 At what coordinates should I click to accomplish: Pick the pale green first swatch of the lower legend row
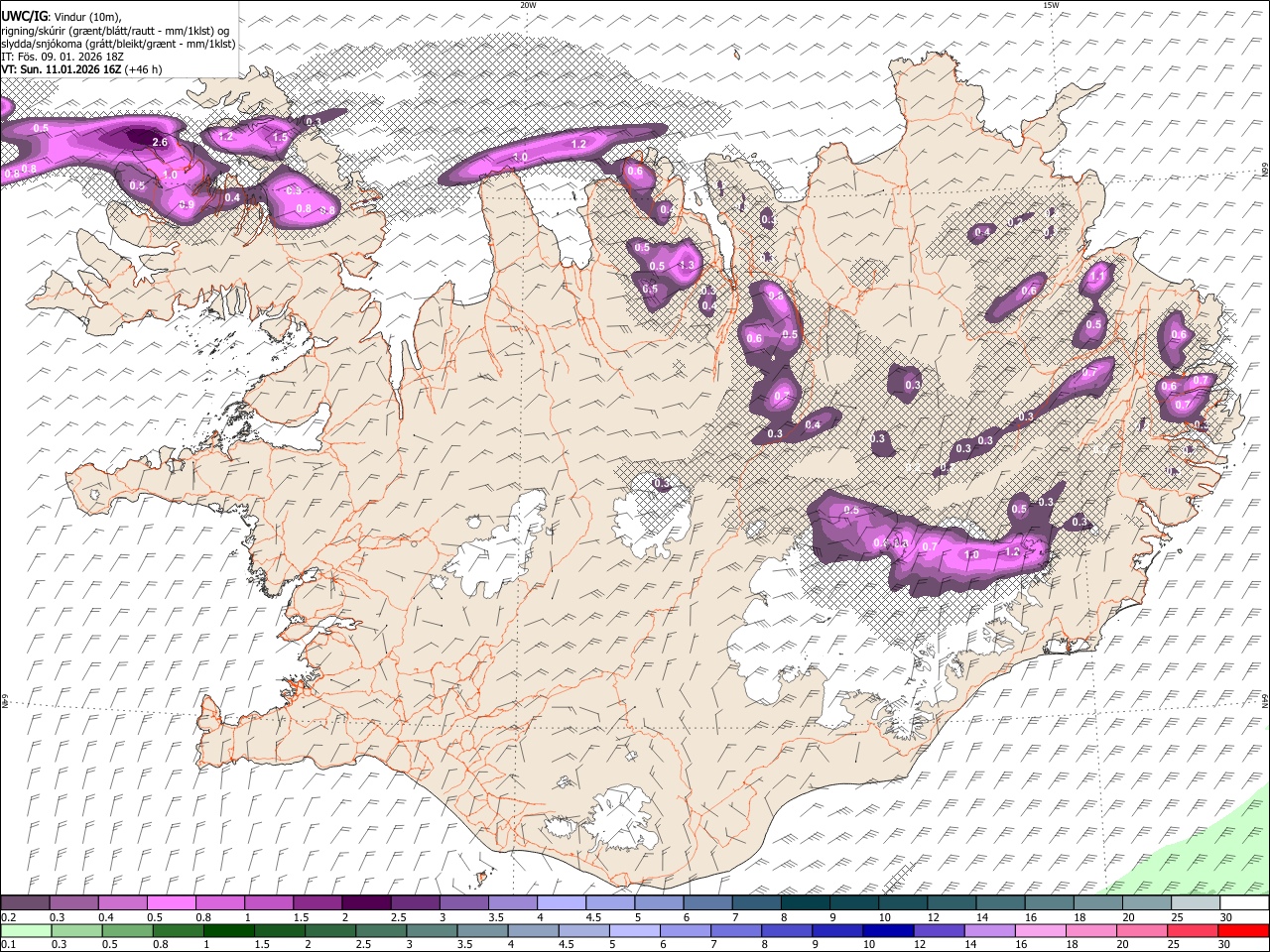pyautogui.click(x=26, y=931)
